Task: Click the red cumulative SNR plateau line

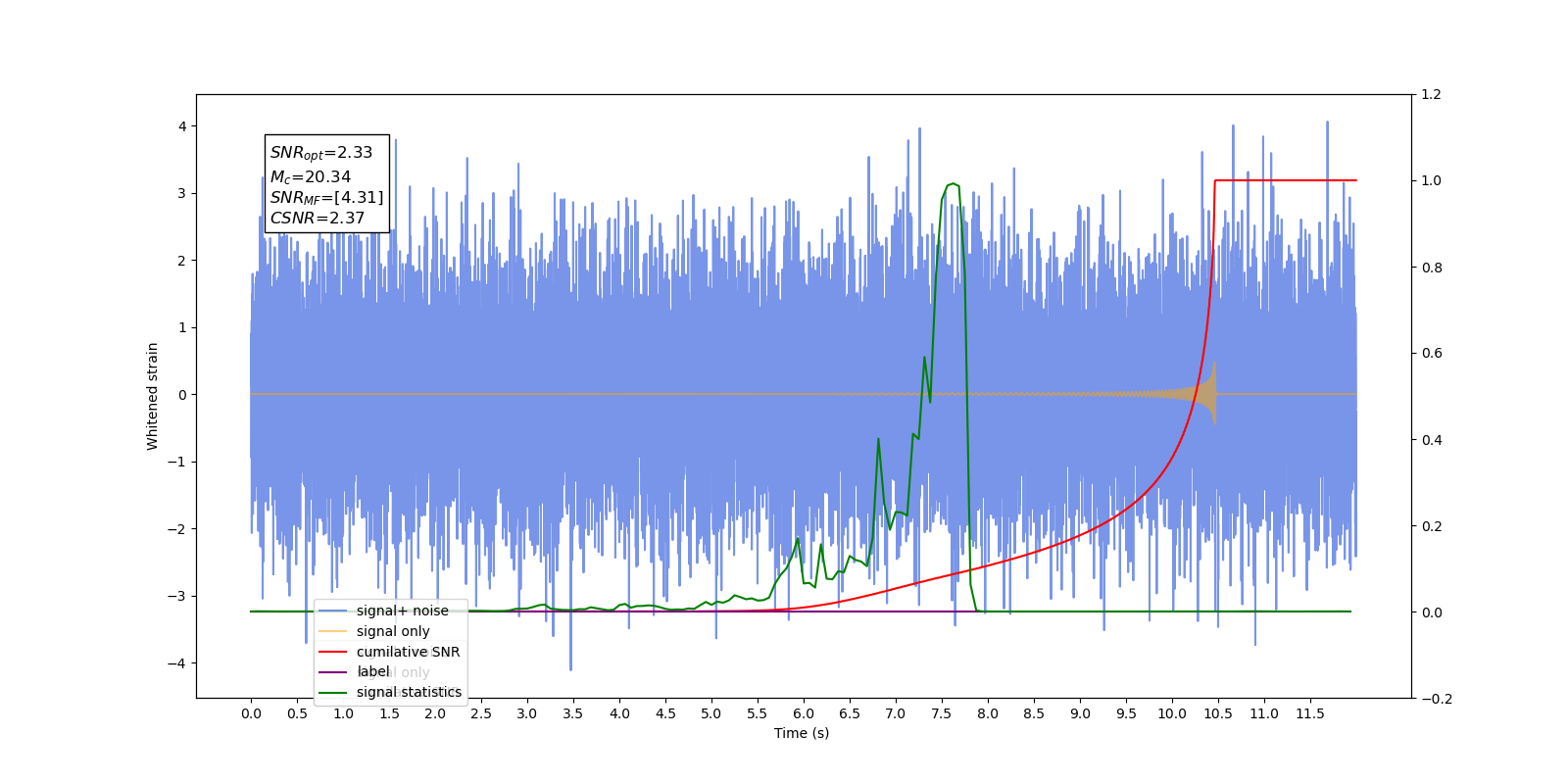Action: coord(1286,180)
